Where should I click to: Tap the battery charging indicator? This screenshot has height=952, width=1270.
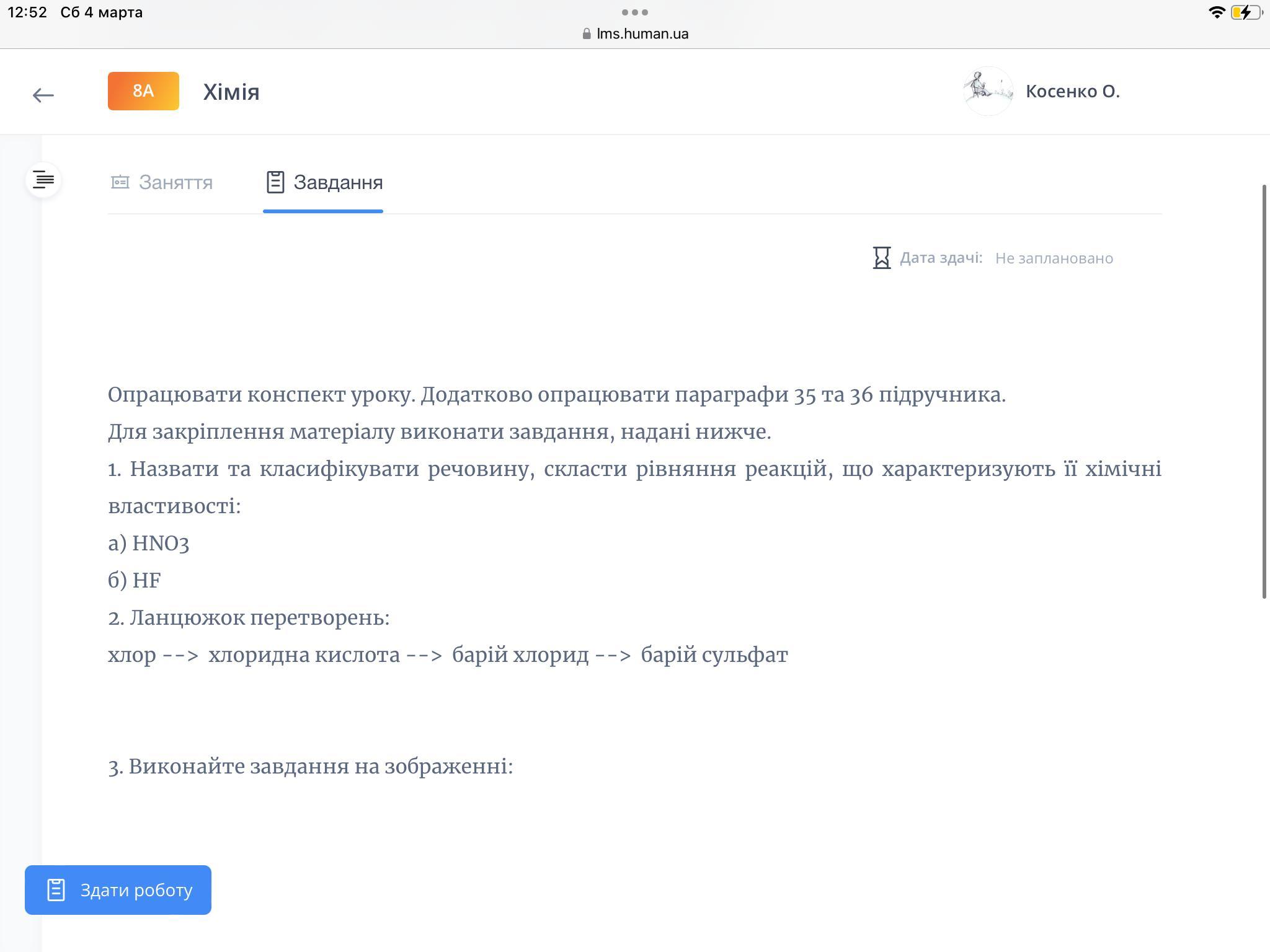(1245, 12)
